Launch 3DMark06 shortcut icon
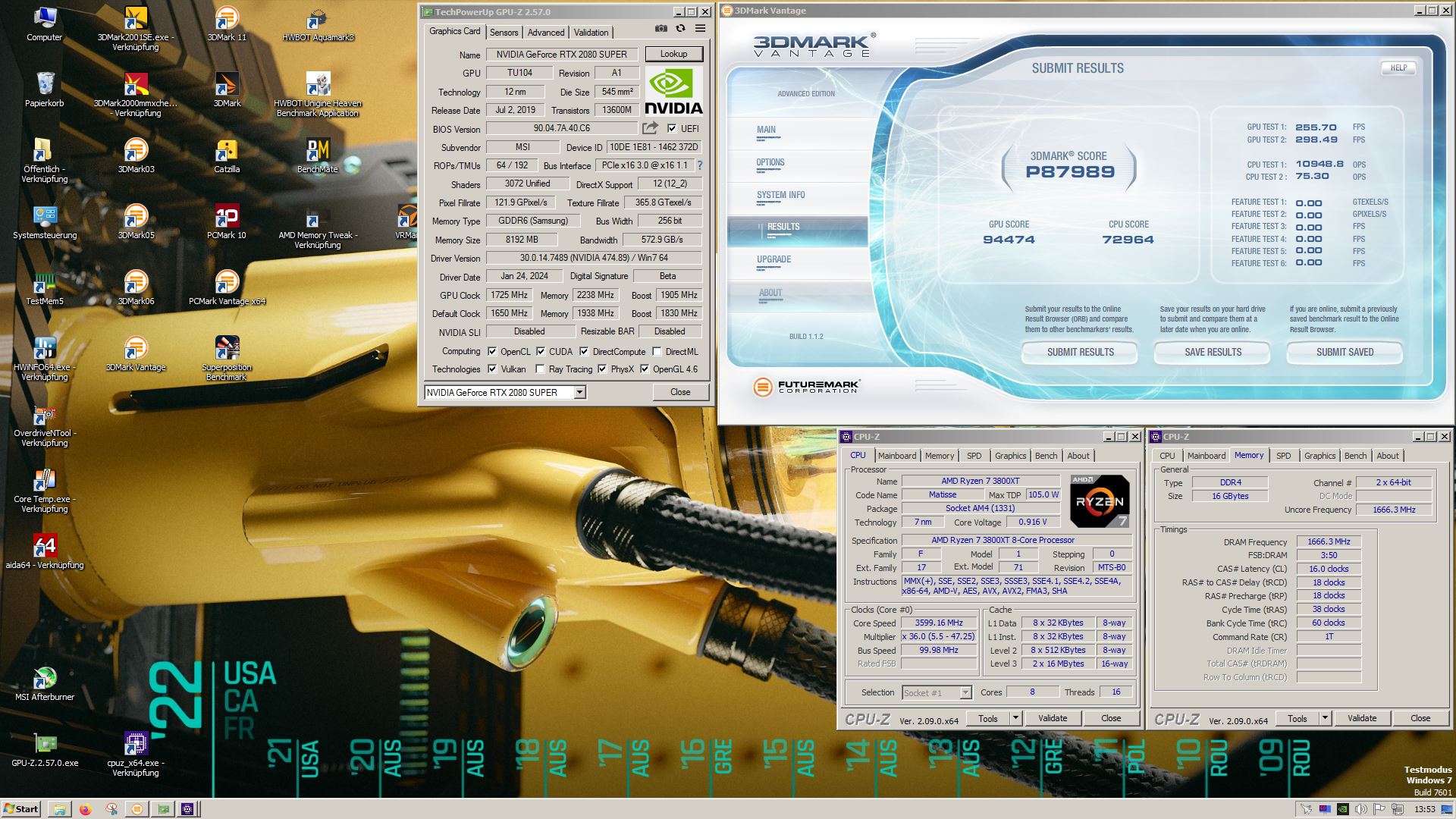 136,287
